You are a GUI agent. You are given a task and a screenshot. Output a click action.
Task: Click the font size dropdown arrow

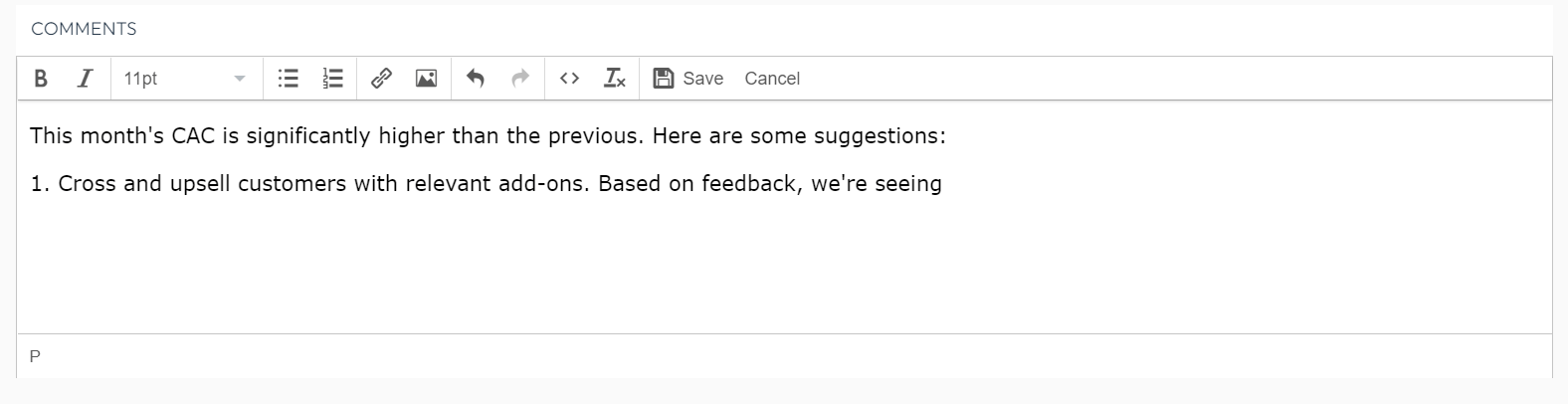(240, 79)
